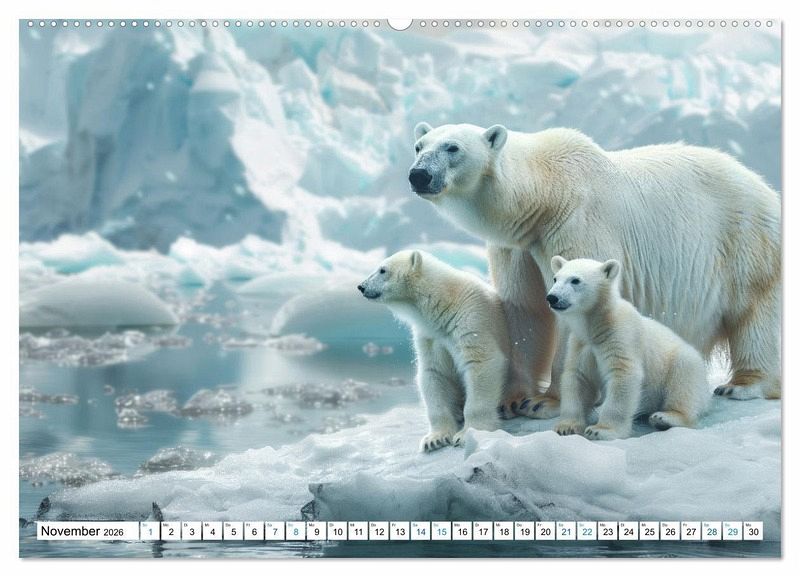This screenshot has width=800, height=577.
Task: Pick day 11 in the calendar strip
Action: (357, 531)
